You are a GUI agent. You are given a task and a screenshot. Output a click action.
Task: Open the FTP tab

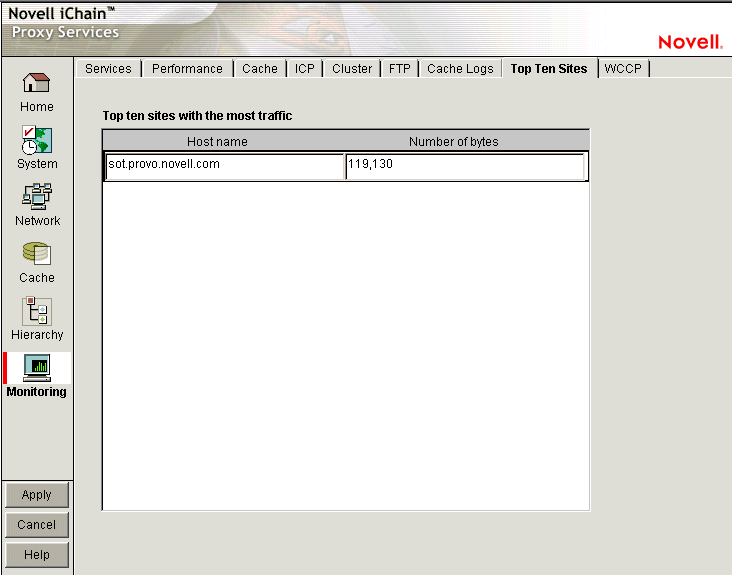coord(400,69)
